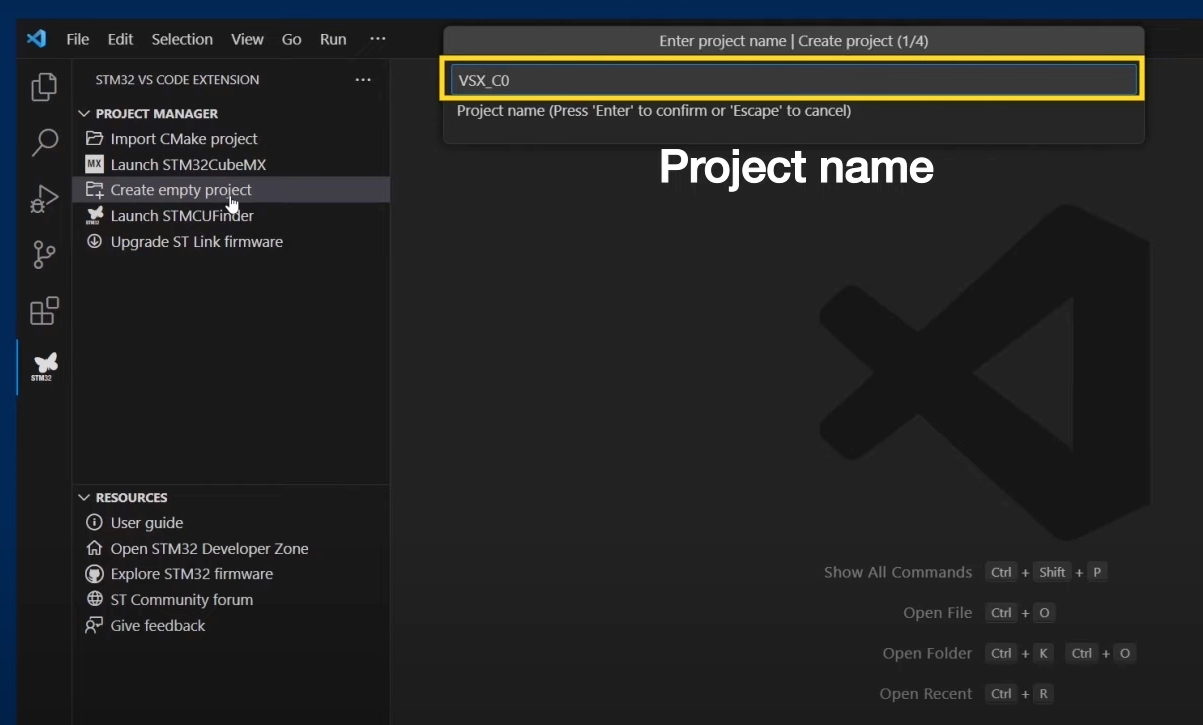Click the MX icon beside Launch STM32CubeMX

pos(94,164)
